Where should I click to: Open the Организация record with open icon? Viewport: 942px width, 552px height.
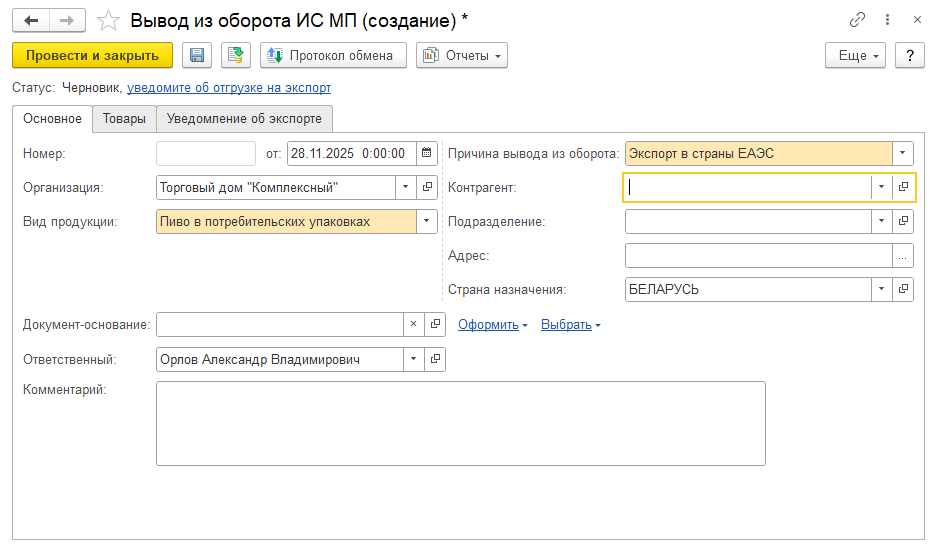click(x=427, y=187)
